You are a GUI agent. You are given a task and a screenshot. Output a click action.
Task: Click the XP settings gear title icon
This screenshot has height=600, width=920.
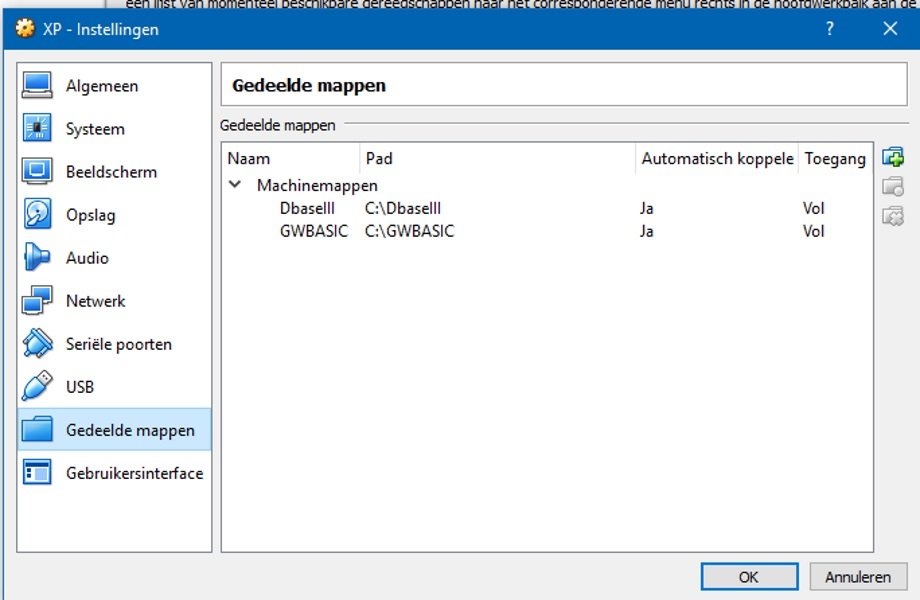25,28
